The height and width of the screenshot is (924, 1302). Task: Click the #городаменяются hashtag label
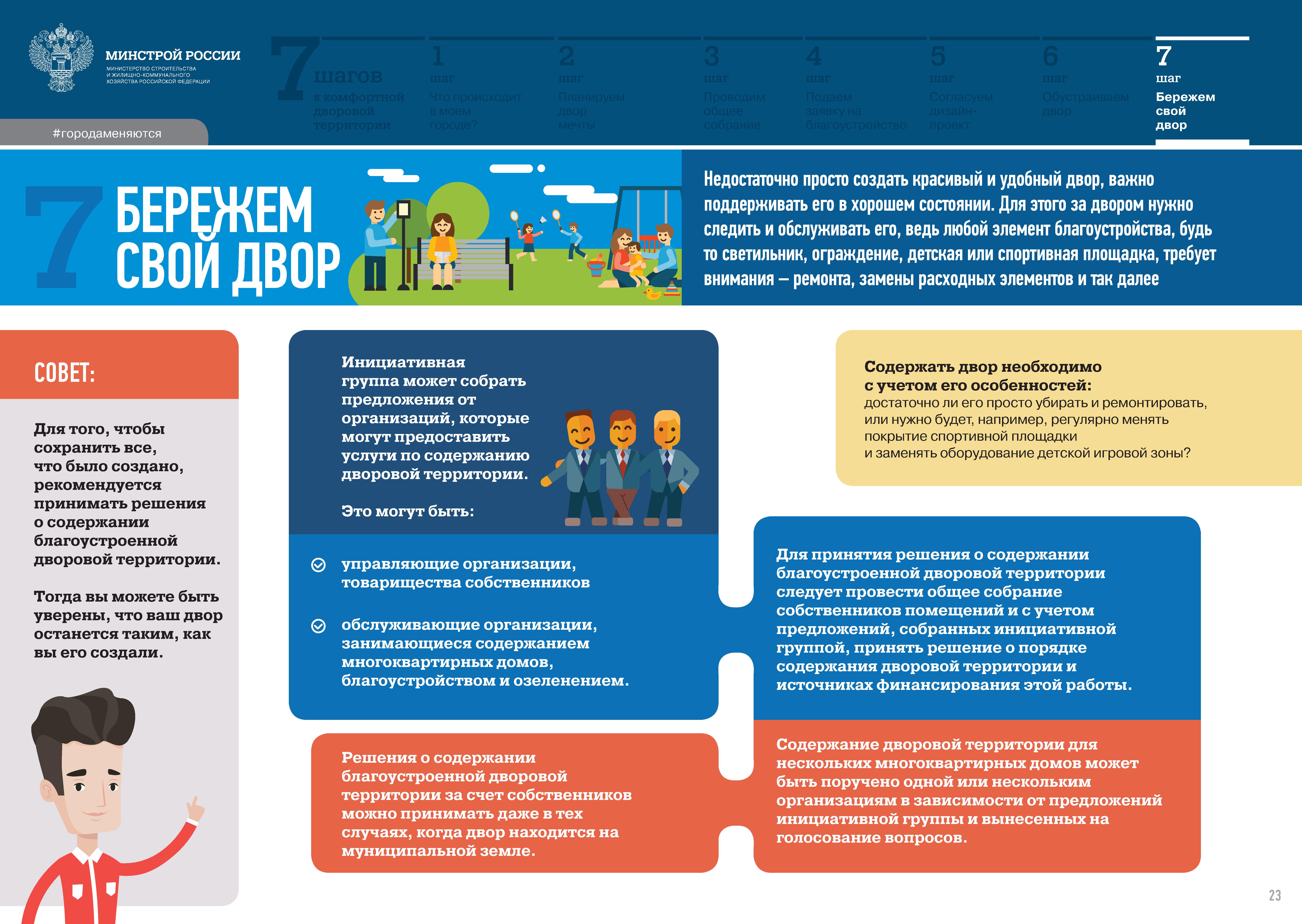pos(107,134)
